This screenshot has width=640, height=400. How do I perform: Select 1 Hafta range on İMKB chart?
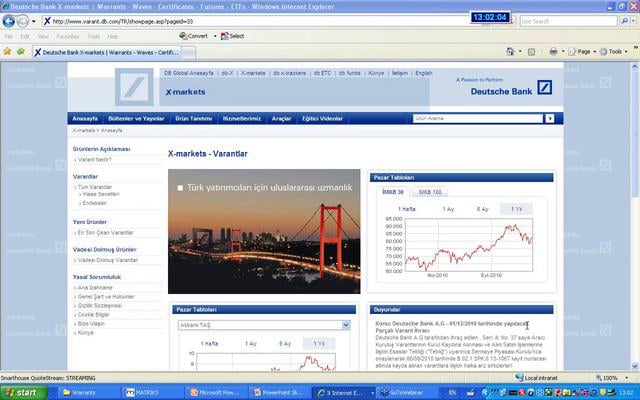pos(407,209)
